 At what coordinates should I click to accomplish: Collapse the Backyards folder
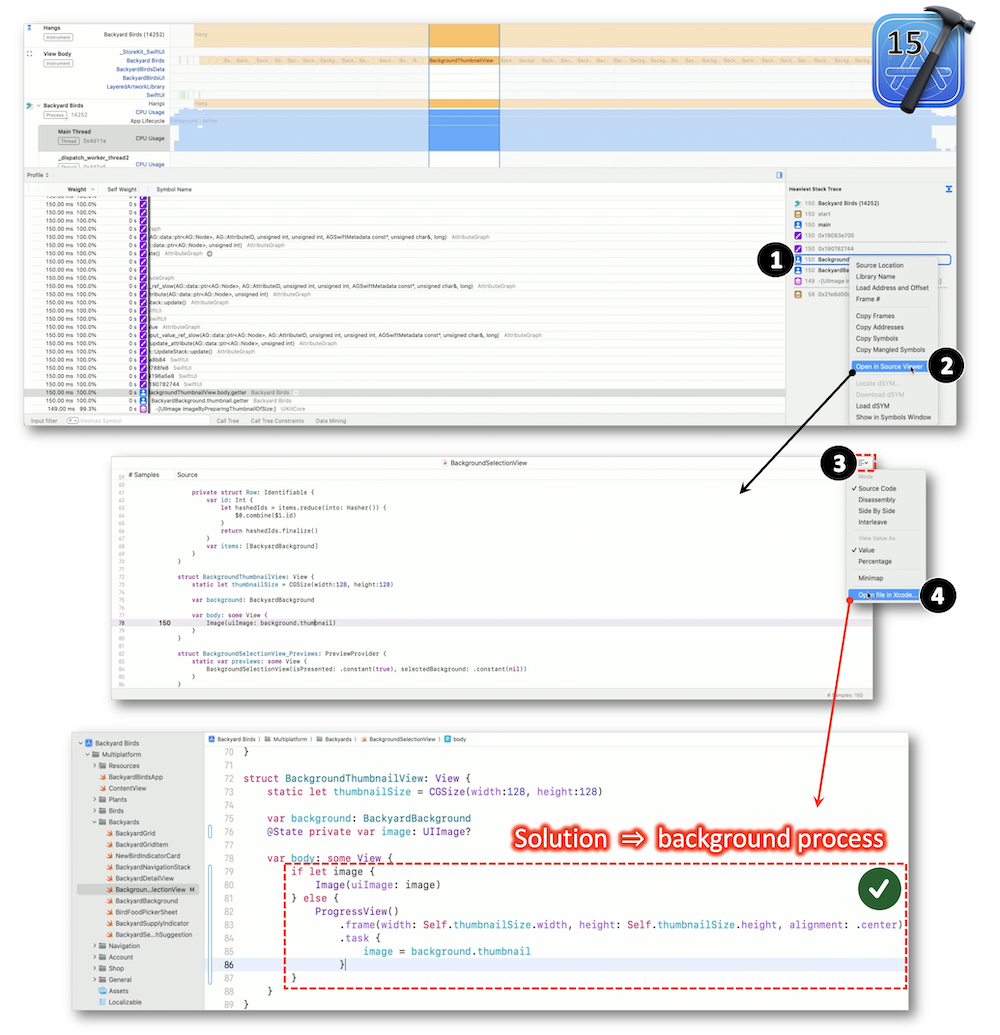[94, 822]
